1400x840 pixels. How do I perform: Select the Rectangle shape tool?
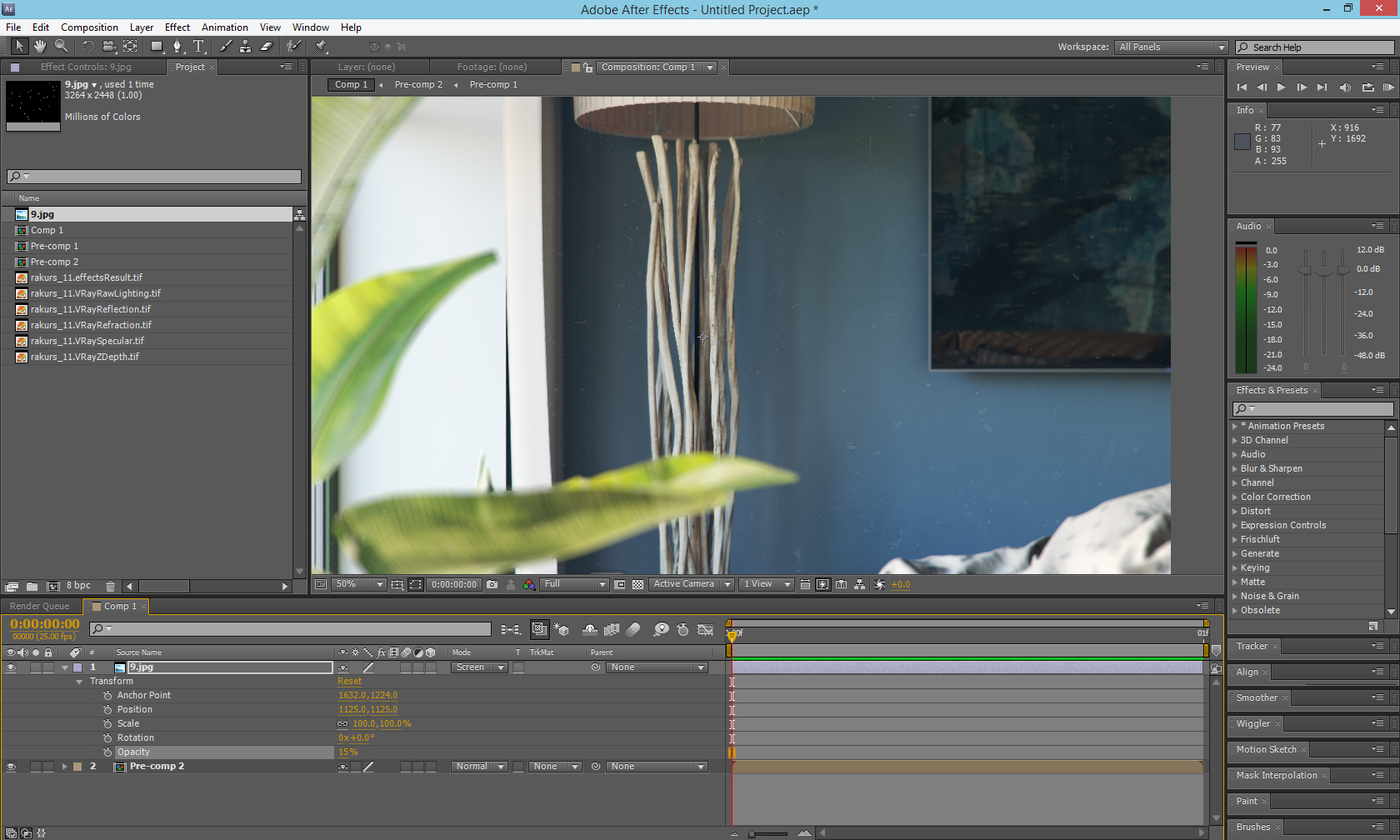coord(157,46)
